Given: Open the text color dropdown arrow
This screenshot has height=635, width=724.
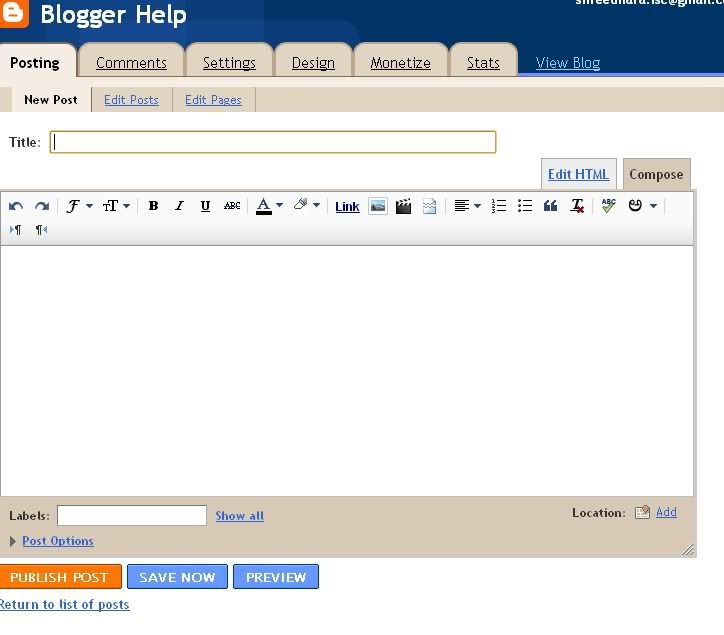Looking at the screenshot, I should 279,205.
